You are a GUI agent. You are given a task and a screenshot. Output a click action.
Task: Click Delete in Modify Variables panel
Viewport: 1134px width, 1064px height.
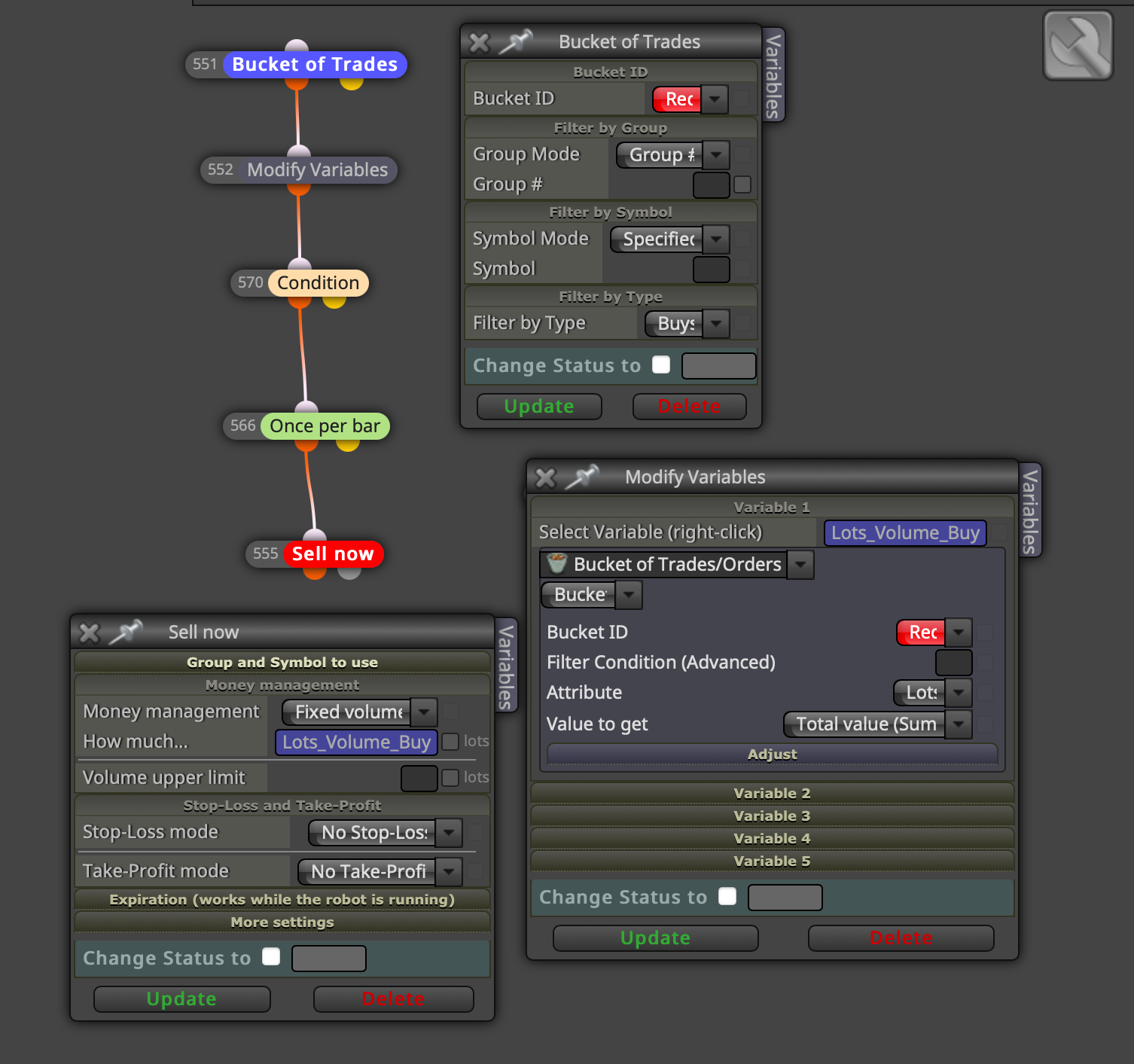tap(901, 938)
